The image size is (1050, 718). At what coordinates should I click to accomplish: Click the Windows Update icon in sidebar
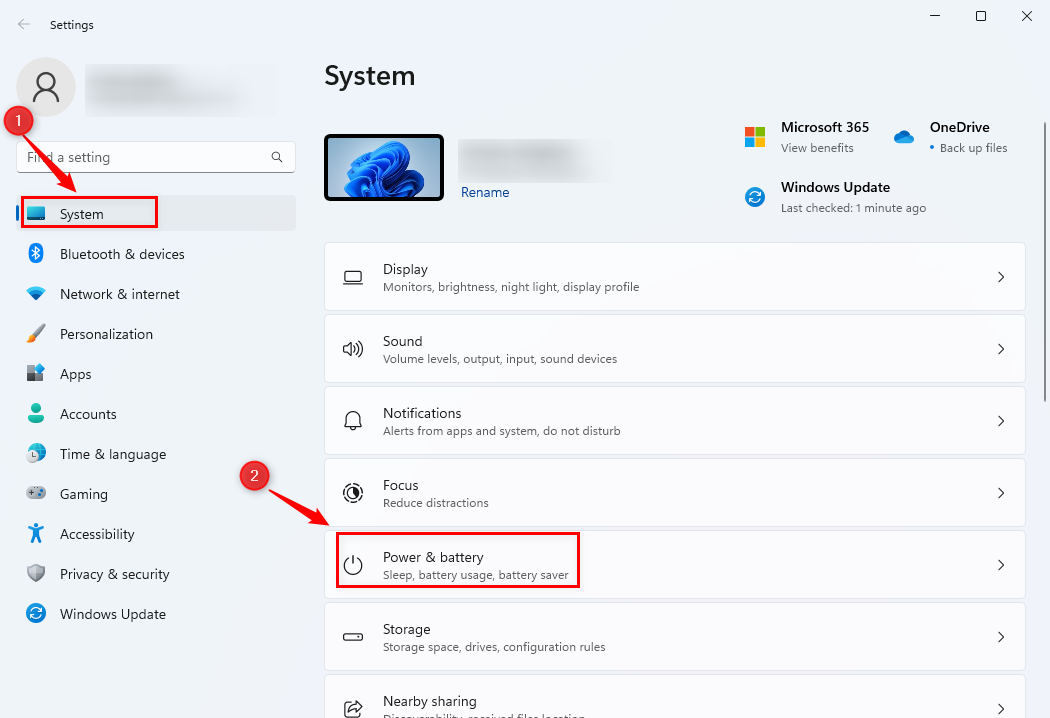click(36, 613)
